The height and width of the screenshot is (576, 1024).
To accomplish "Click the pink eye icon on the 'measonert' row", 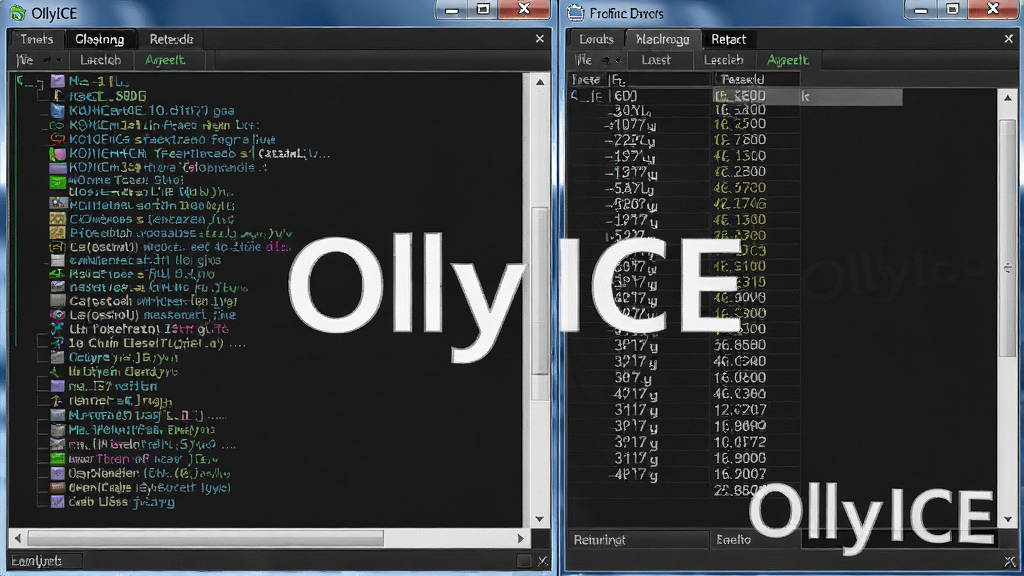I will [x=57, y=315].
